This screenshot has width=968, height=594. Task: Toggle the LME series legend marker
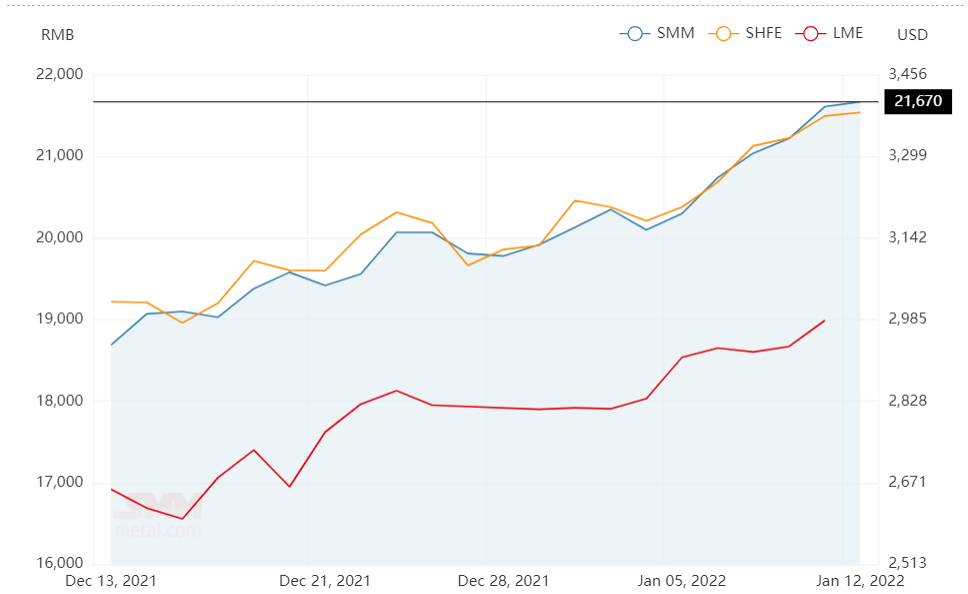pos(811,33)
